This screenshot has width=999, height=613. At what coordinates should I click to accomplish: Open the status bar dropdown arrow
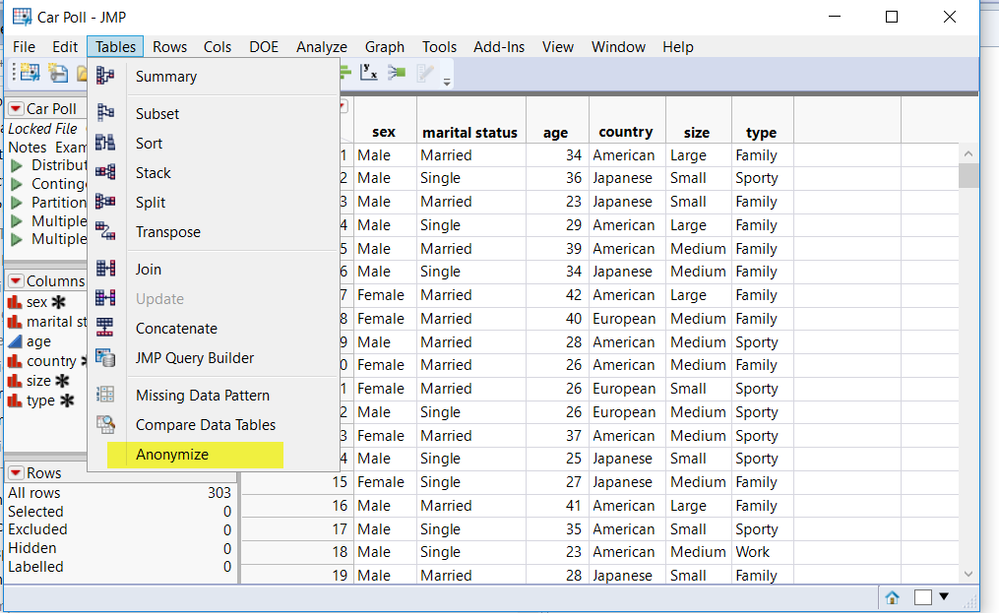pos(944,596)
